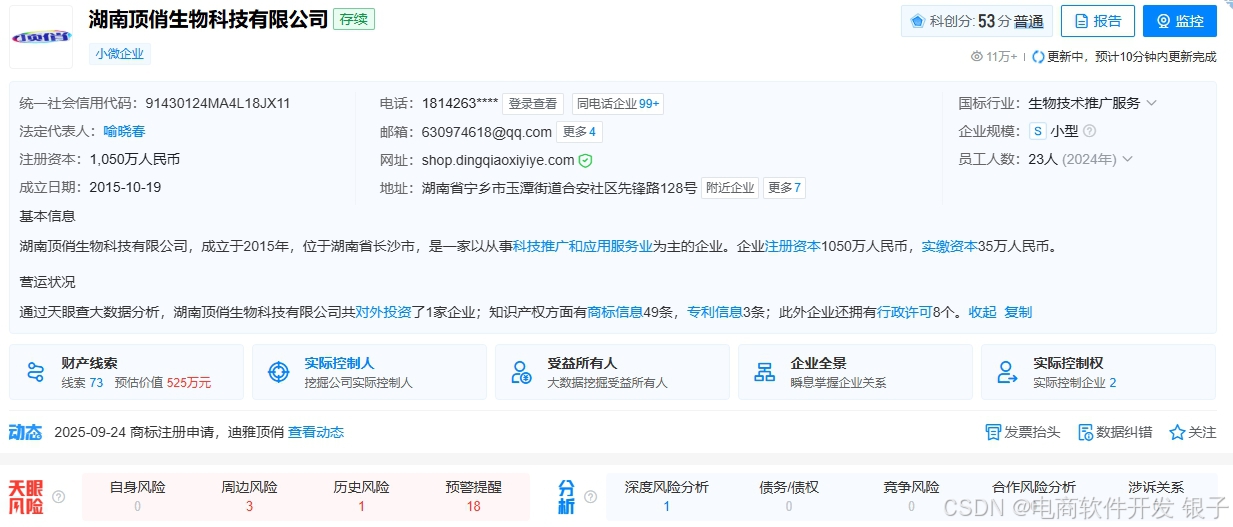Open 实缴资本 link
The width and height of the screenshot is (1233, 527).
[x=949, y=246]
